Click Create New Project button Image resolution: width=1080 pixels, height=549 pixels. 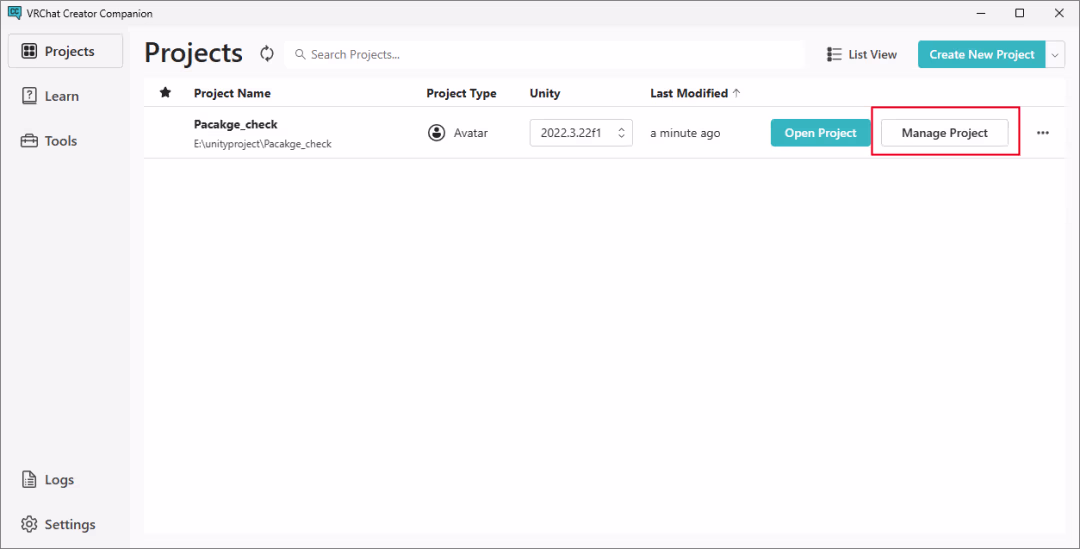click(x=982, y=54)
